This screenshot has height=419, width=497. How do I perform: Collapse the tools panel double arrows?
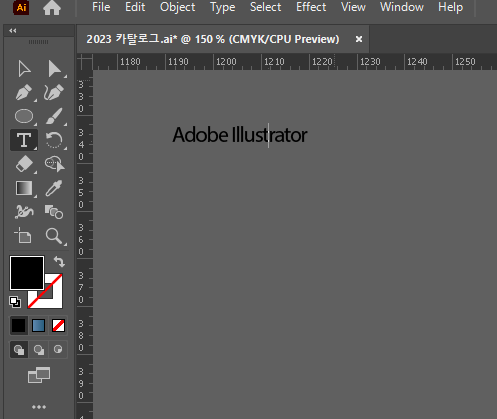pyautogui.click(x=13, y=31)
